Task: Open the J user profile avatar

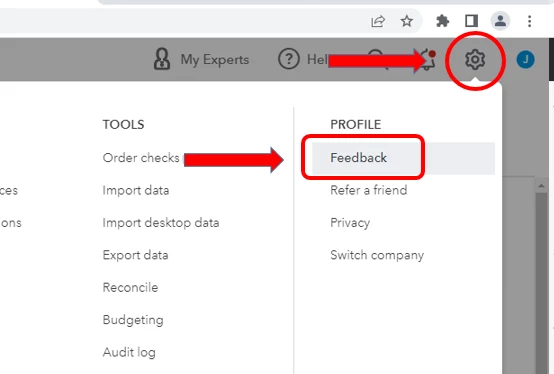Action: tap(525, 59)
